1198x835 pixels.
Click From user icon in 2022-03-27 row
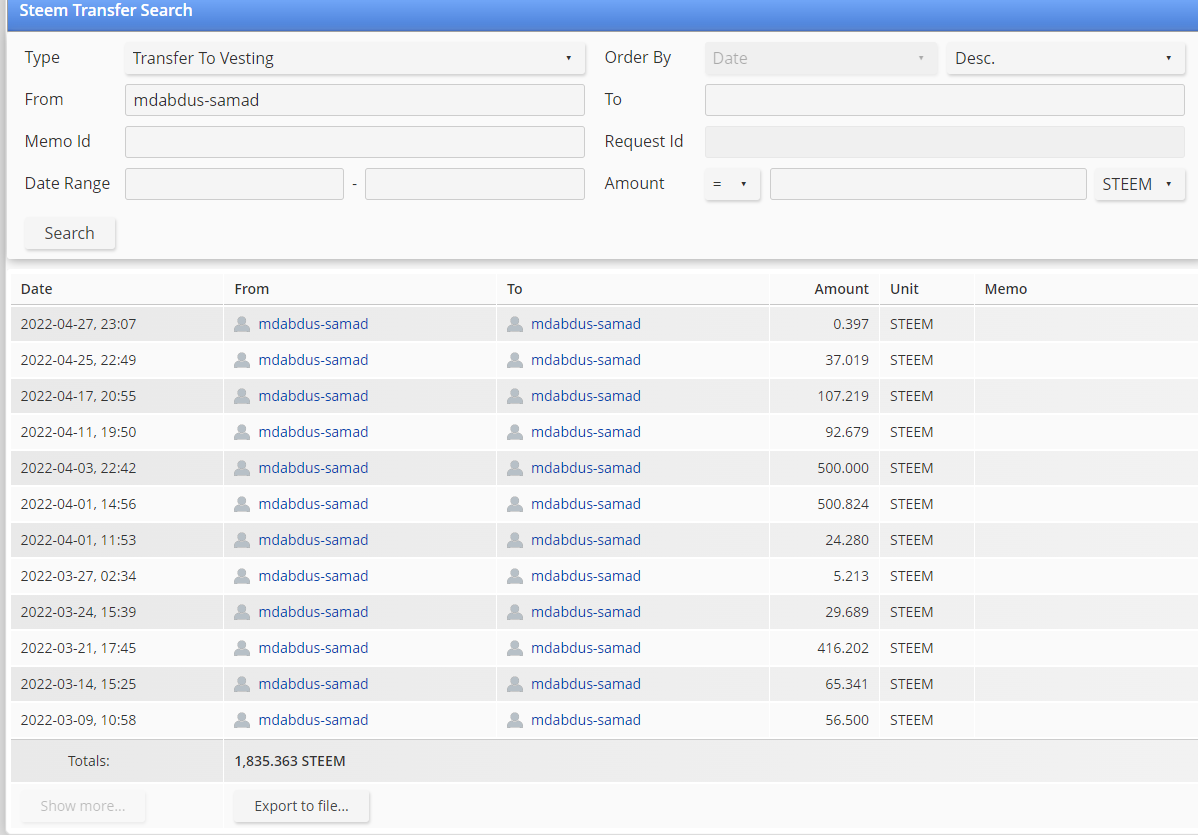(x=241, y=575)
